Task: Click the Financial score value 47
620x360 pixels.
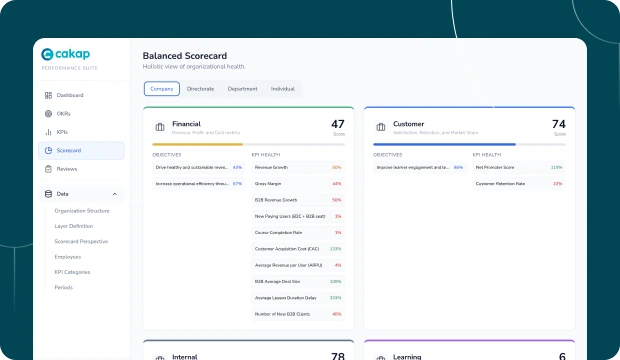Action: tap(338, 124)
